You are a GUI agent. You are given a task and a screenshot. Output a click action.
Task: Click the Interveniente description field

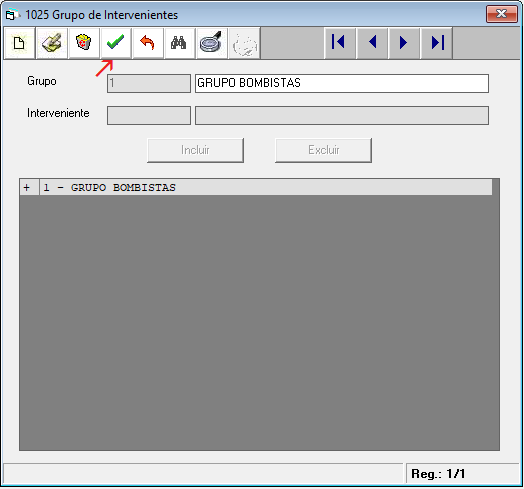click(342, 115)
